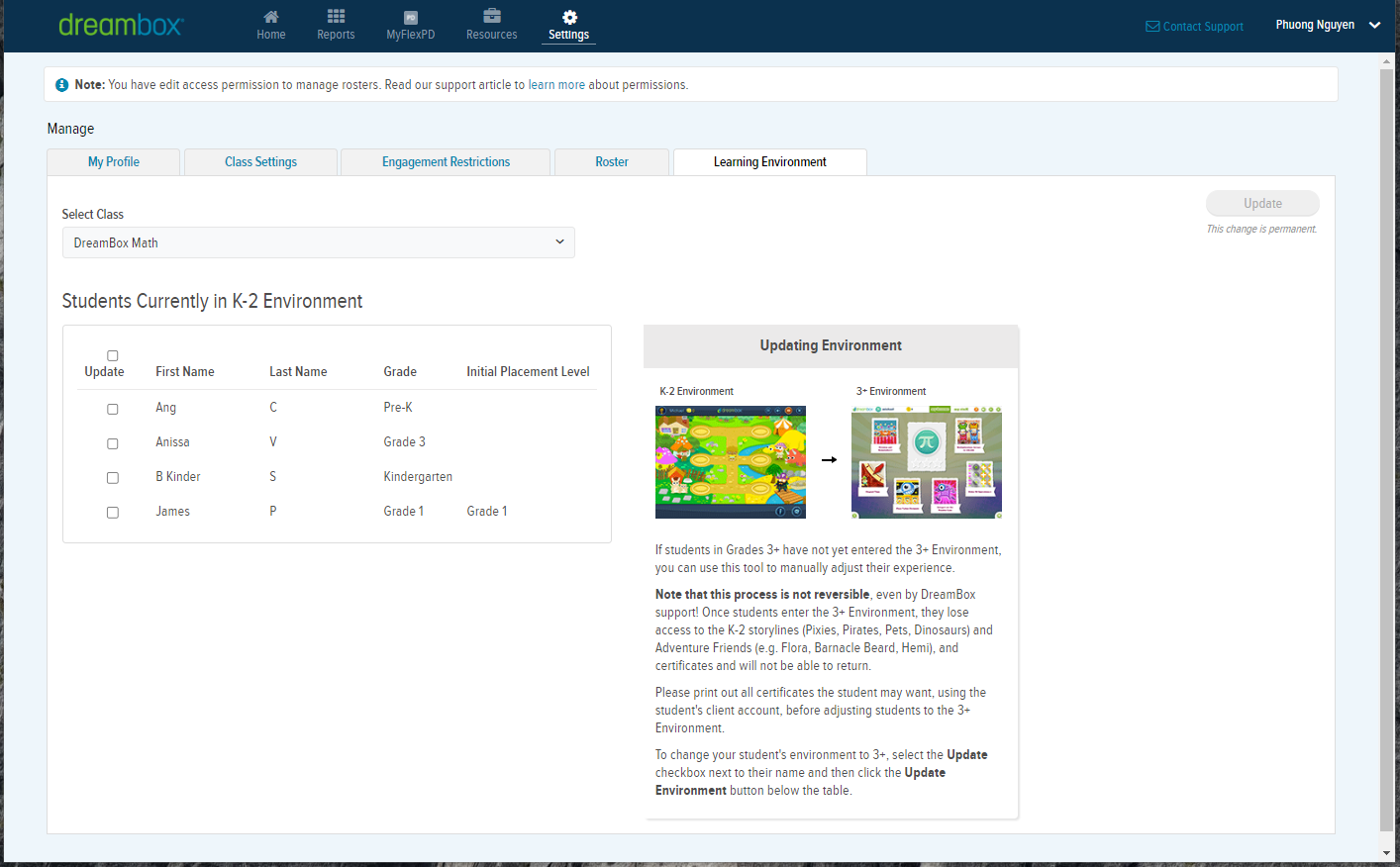Open the Resources briefcase icon
Screen dimensions: 1400x867
(491, 16)
